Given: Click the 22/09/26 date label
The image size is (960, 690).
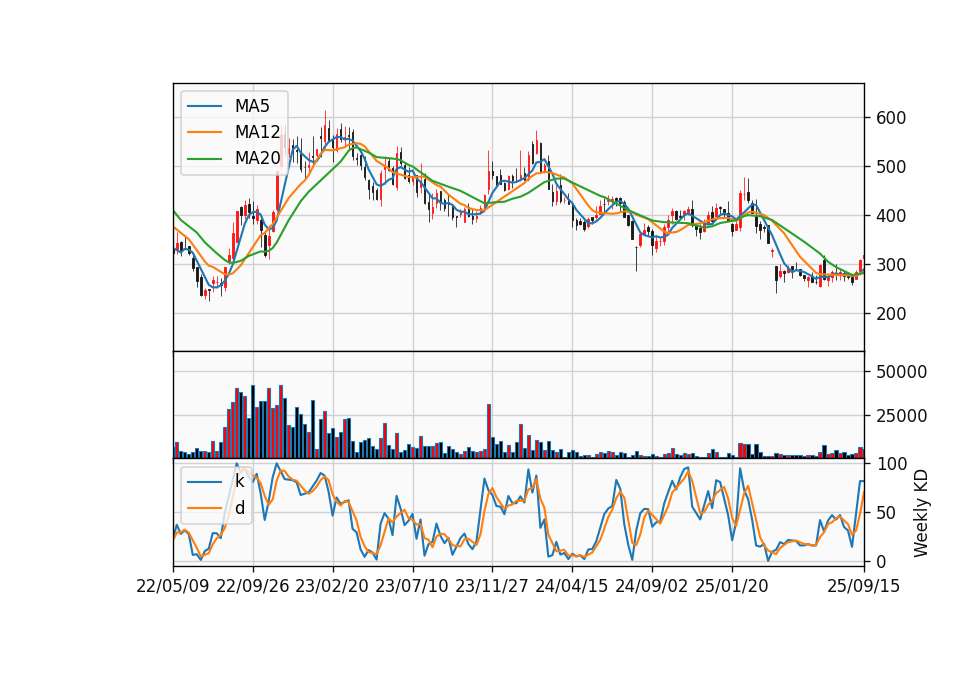Looking at the screenshot, I should (x=253, y=586).
